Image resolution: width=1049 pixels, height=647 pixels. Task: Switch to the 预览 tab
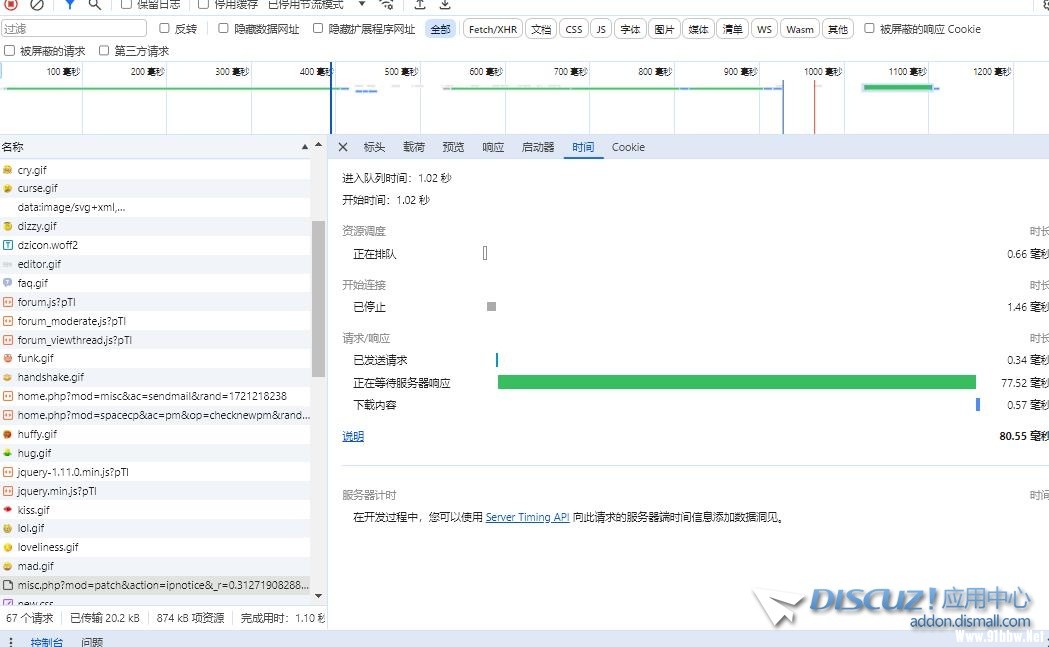(453, 147)
